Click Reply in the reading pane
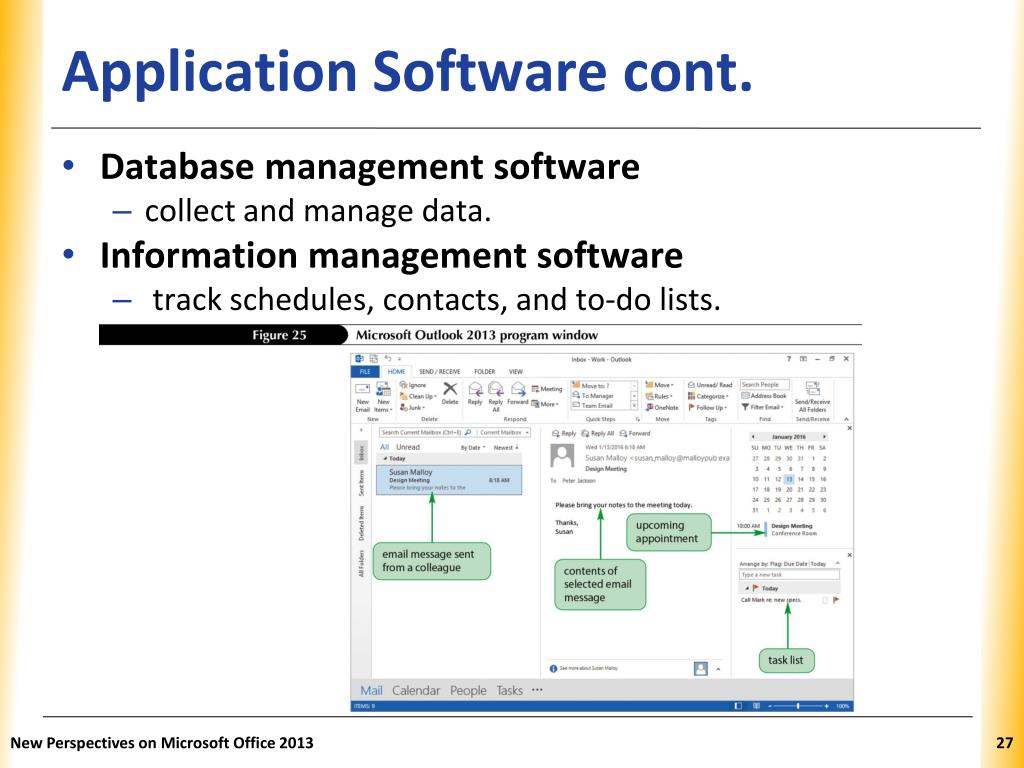The width and height of the screenshot is (1024, 768). pos(564,433)
